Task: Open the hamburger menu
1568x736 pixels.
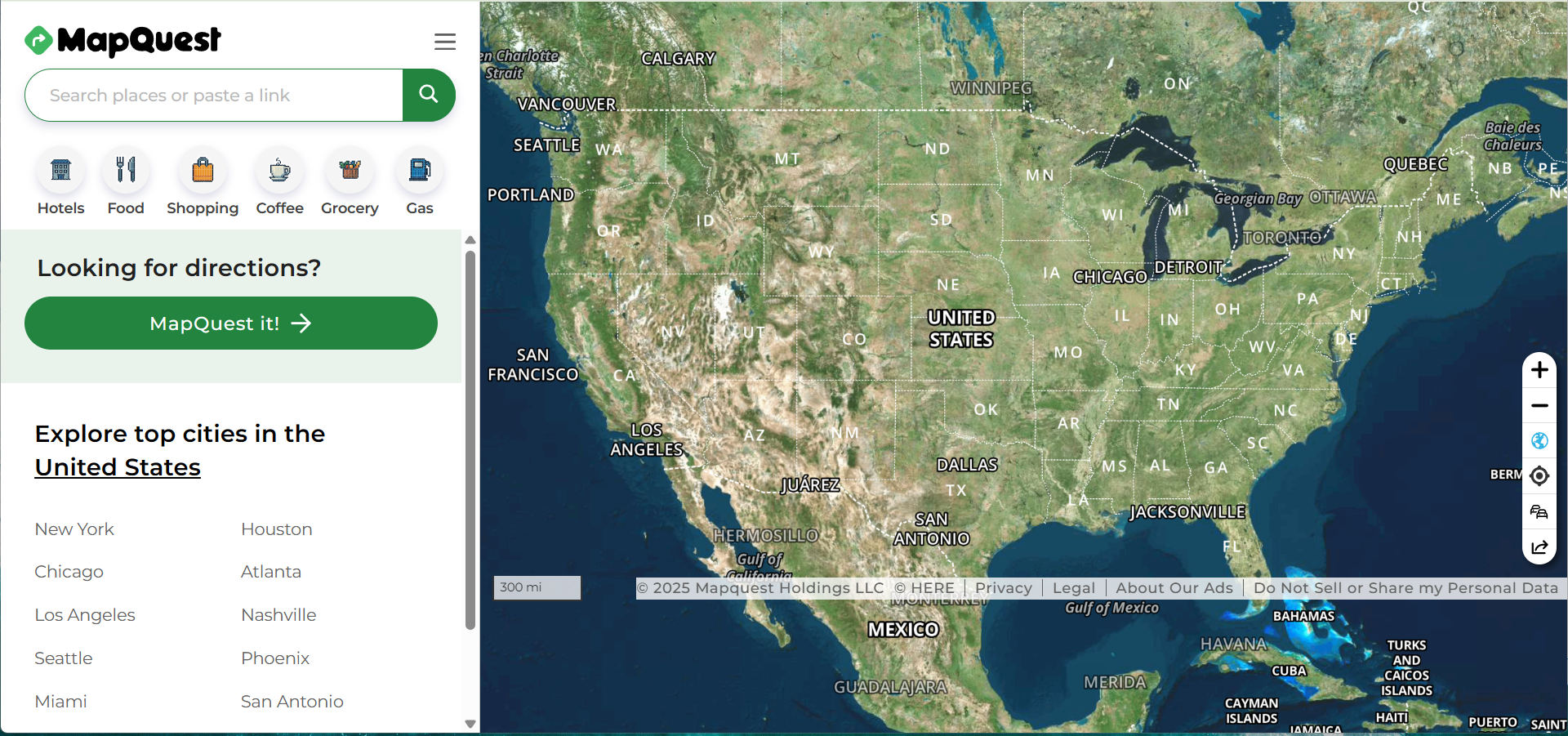Action: point(445,41)
